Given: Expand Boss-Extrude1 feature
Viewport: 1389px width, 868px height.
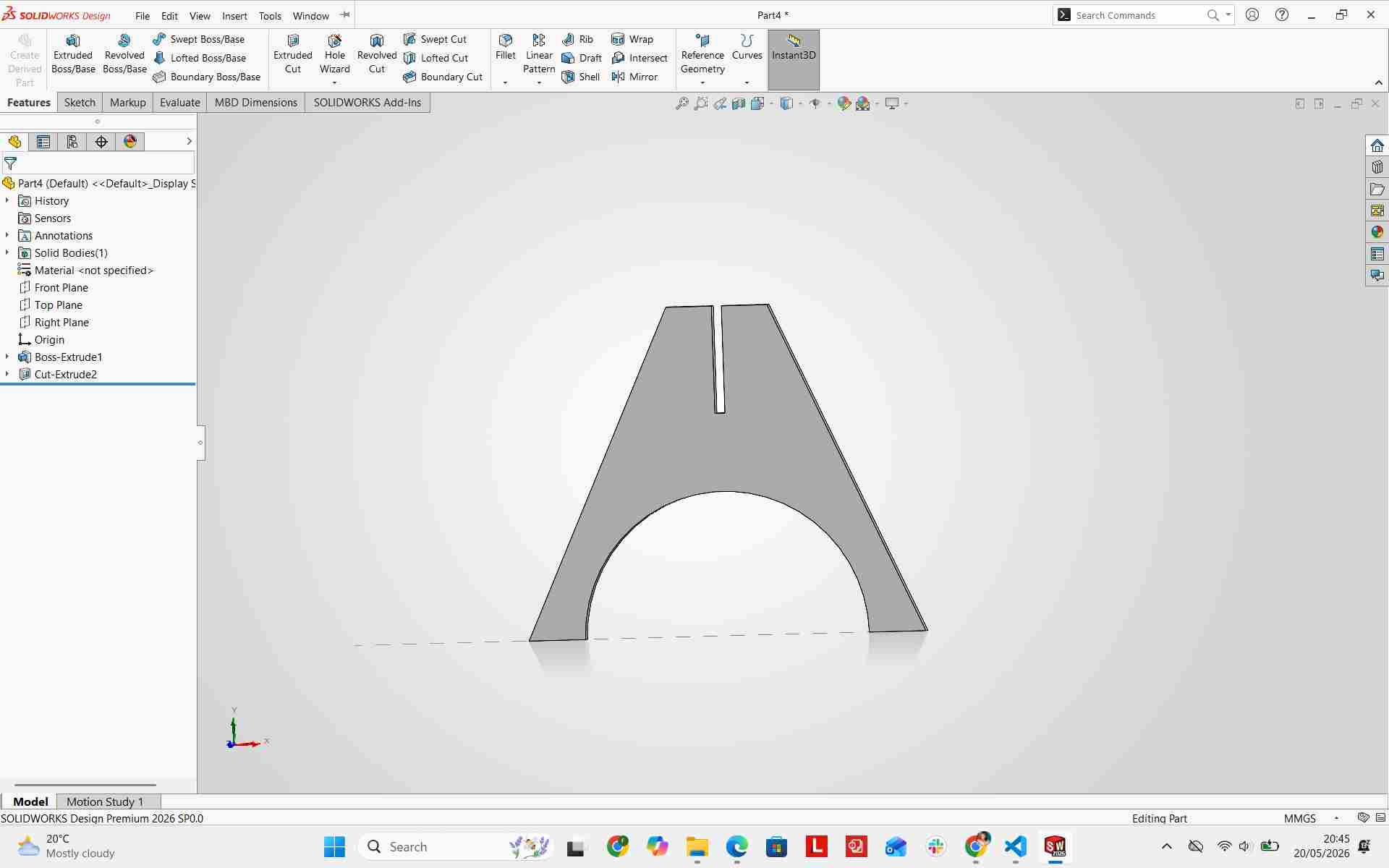Looking at the screenshot, I should point(7,357).
